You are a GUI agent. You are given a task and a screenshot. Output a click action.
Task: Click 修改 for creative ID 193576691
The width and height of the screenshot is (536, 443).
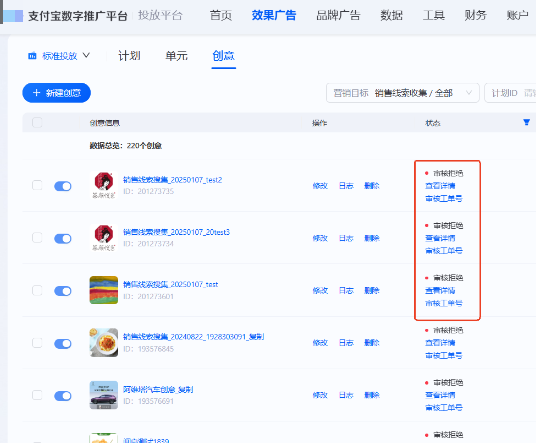320,395
